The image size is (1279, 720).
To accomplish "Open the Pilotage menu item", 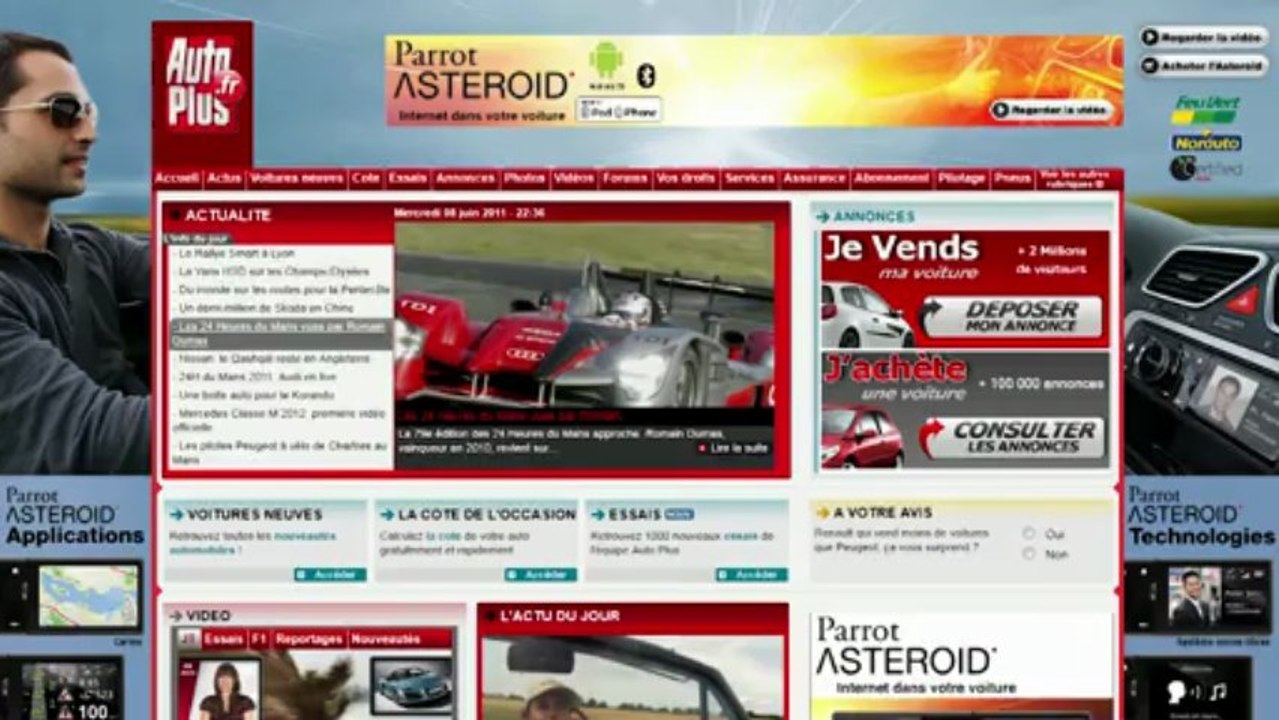I will pyautogui.click(x=962, y=178).
